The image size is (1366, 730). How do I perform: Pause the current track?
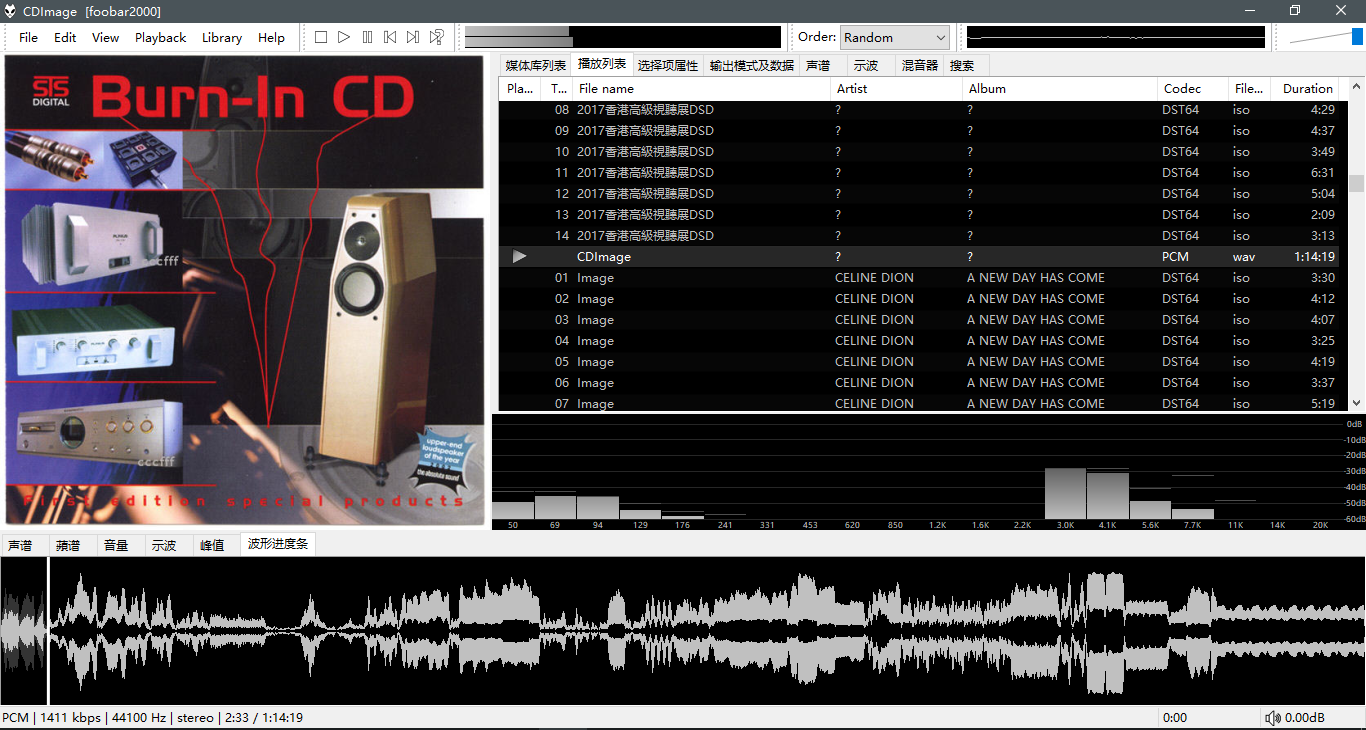click(367, 37)
